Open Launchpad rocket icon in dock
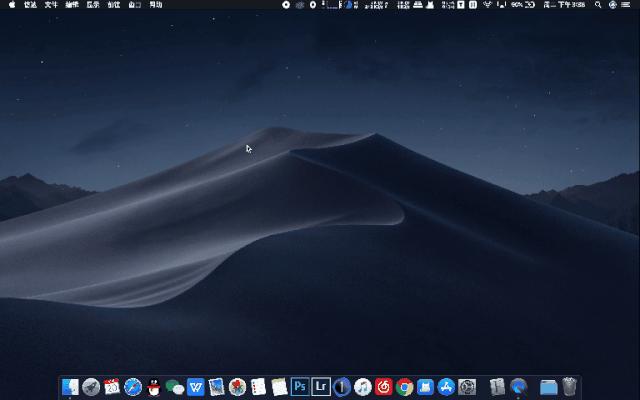Image resolution: width=640 pixels, height=400 pixels. click(91, 387)
